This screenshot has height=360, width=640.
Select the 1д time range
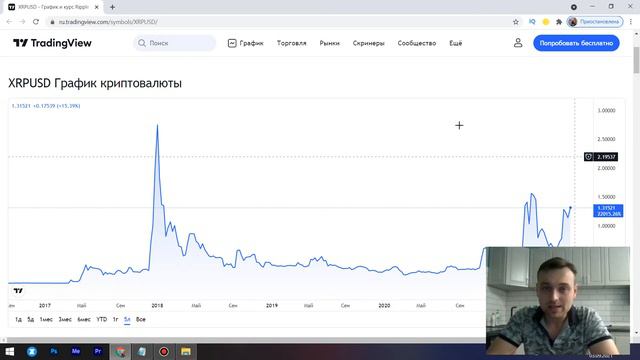[x=18, y=319]
